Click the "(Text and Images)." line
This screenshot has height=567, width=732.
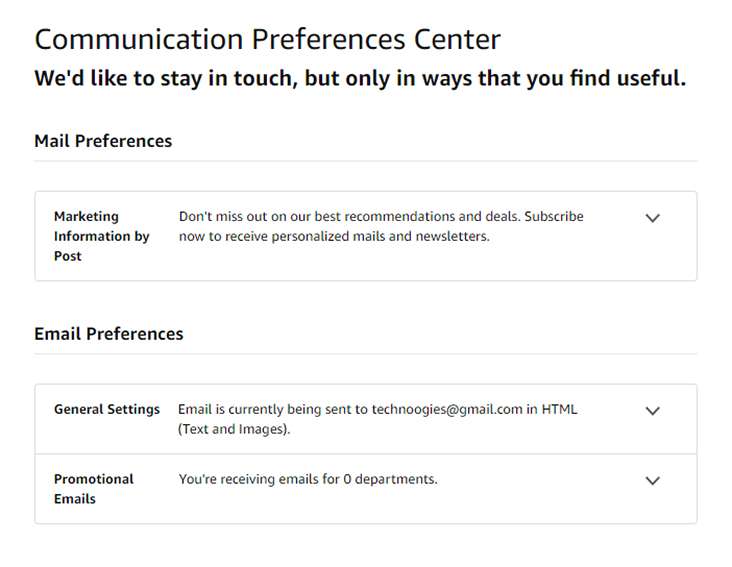coord(234,429)
